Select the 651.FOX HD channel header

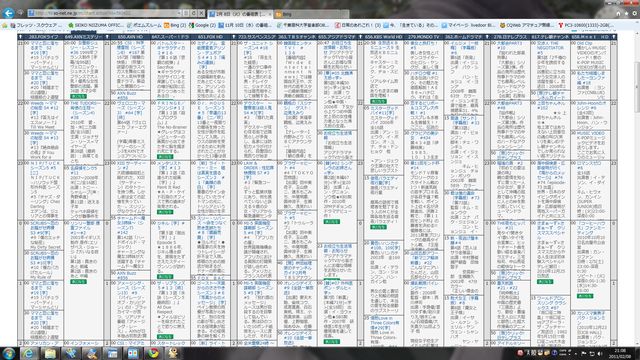(210, 37)
